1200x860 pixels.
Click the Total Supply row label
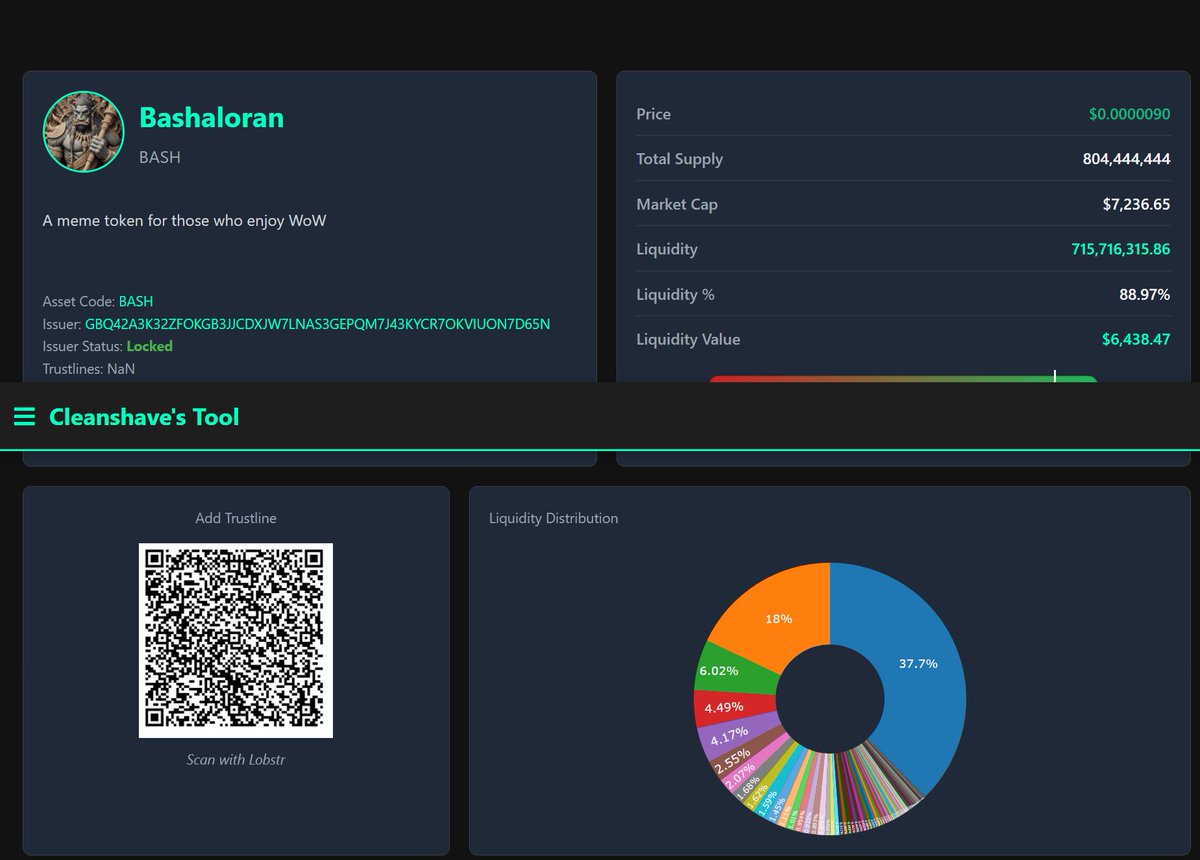coord(680,159)
